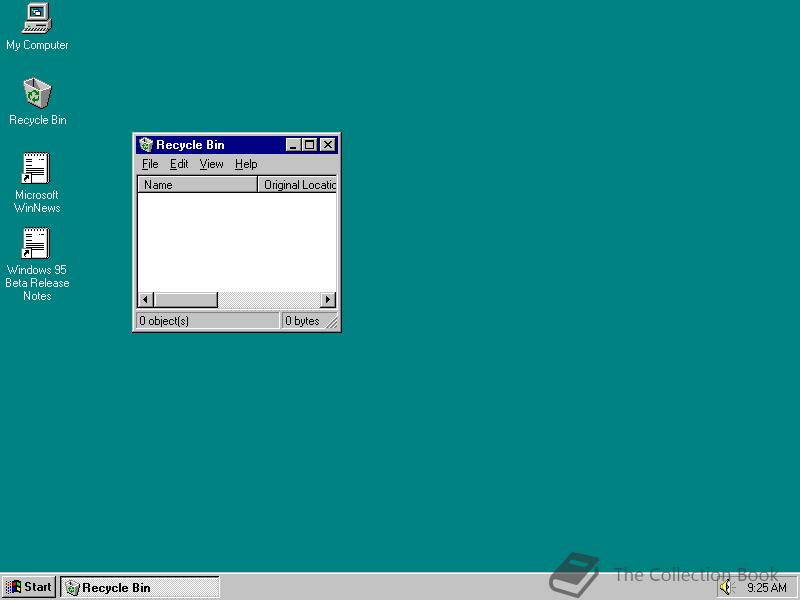Select the Recycle Bin desktop icon

coord(36,93)
